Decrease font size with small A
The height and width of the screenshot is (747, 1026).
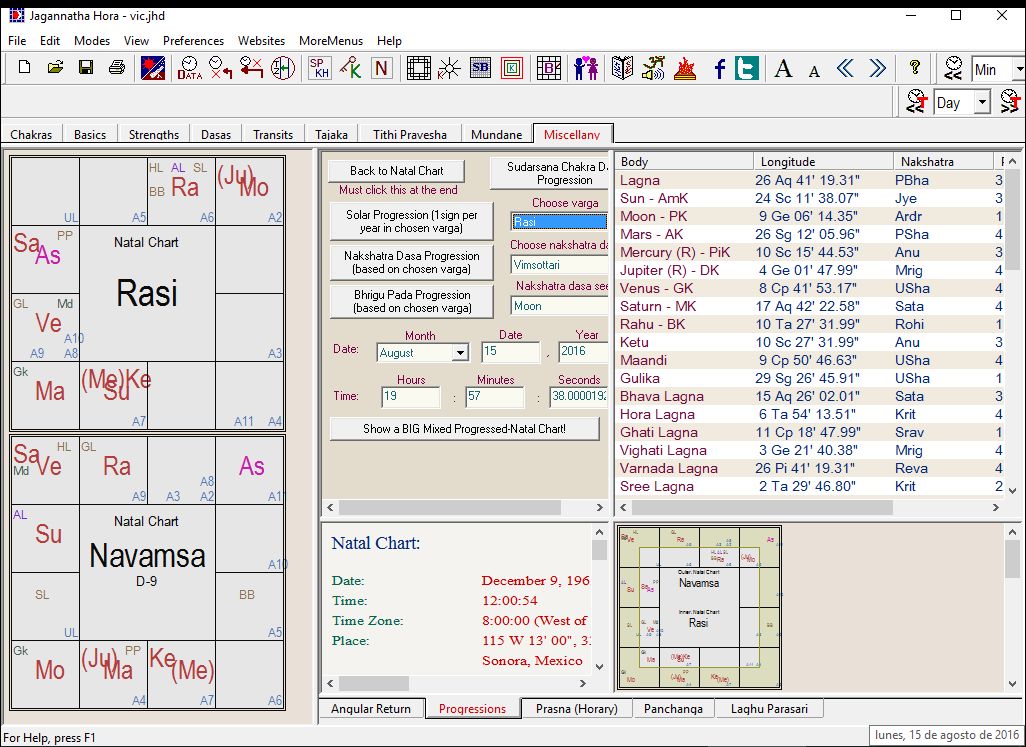tap(814, 70)
